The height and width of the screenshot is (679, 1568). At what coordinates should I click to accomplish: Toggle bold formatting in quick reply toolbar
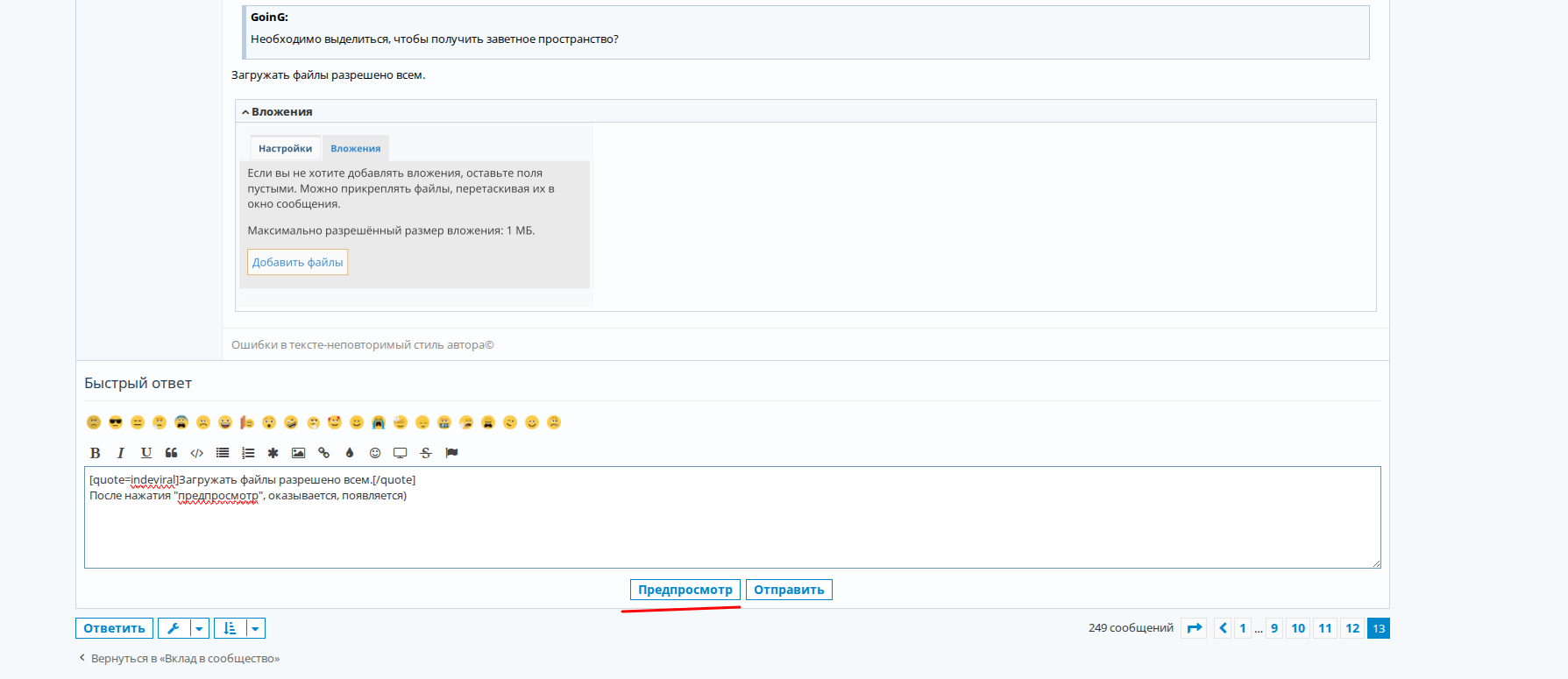coord(95,453)
